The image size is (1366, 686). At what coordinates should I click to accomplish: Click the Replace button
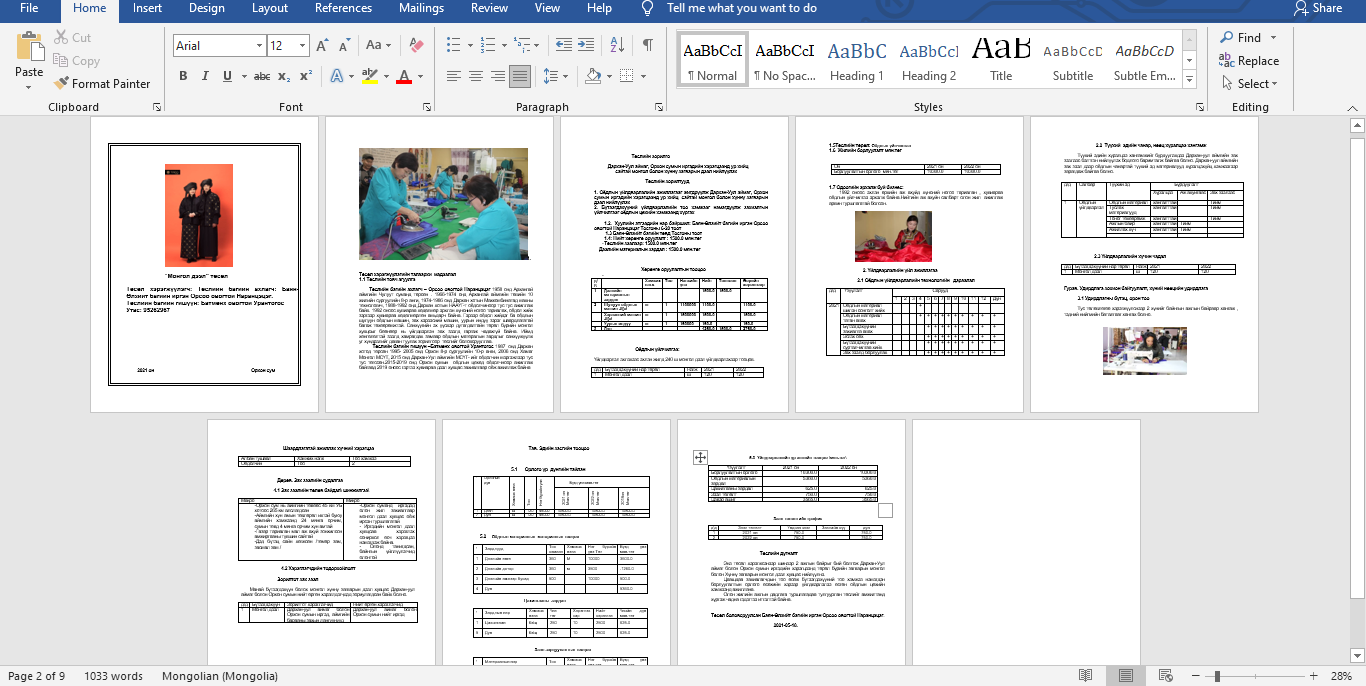coord(1249,61)
